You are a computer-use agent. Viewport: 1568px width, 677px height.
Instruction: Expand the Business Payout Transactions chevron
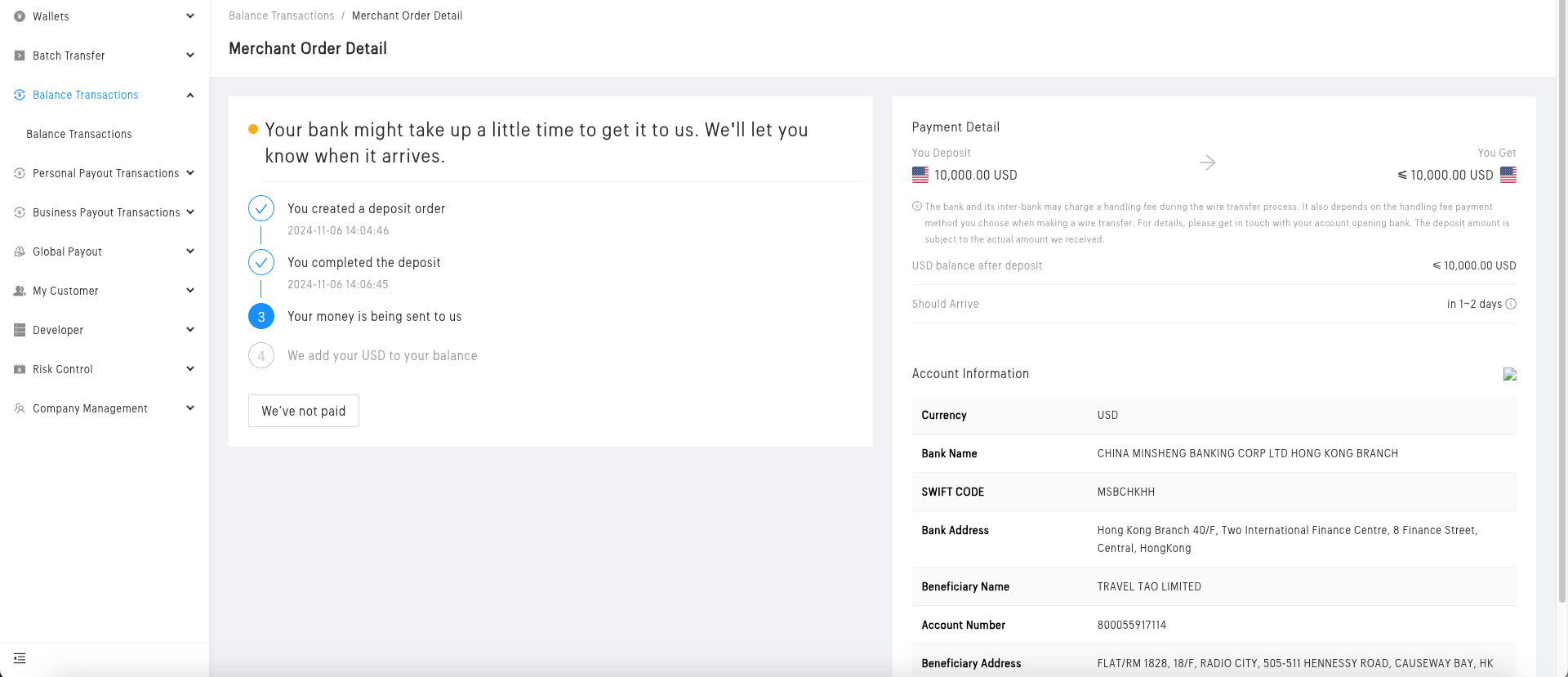coord(190,212)
